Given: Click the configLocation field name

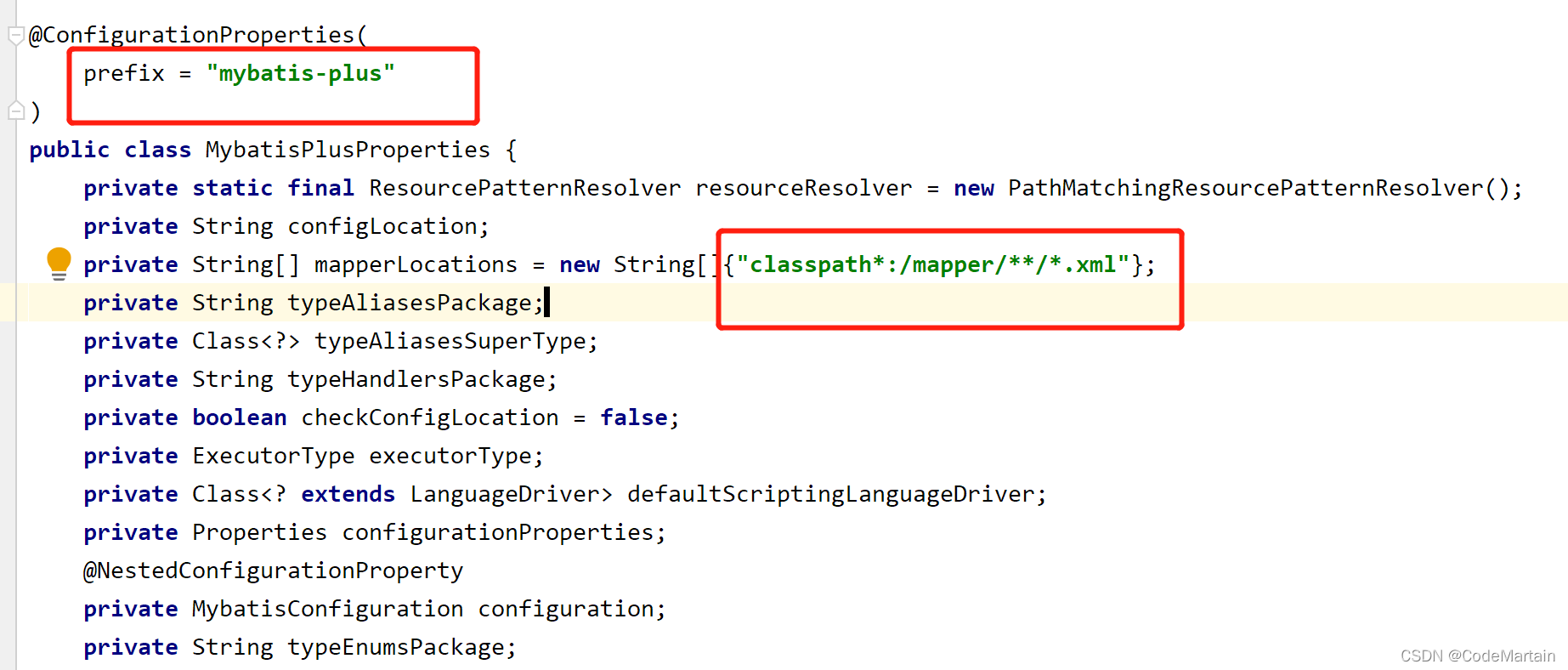Looking at the screenshot, I should pyautogui.click(x=382, y=226).
